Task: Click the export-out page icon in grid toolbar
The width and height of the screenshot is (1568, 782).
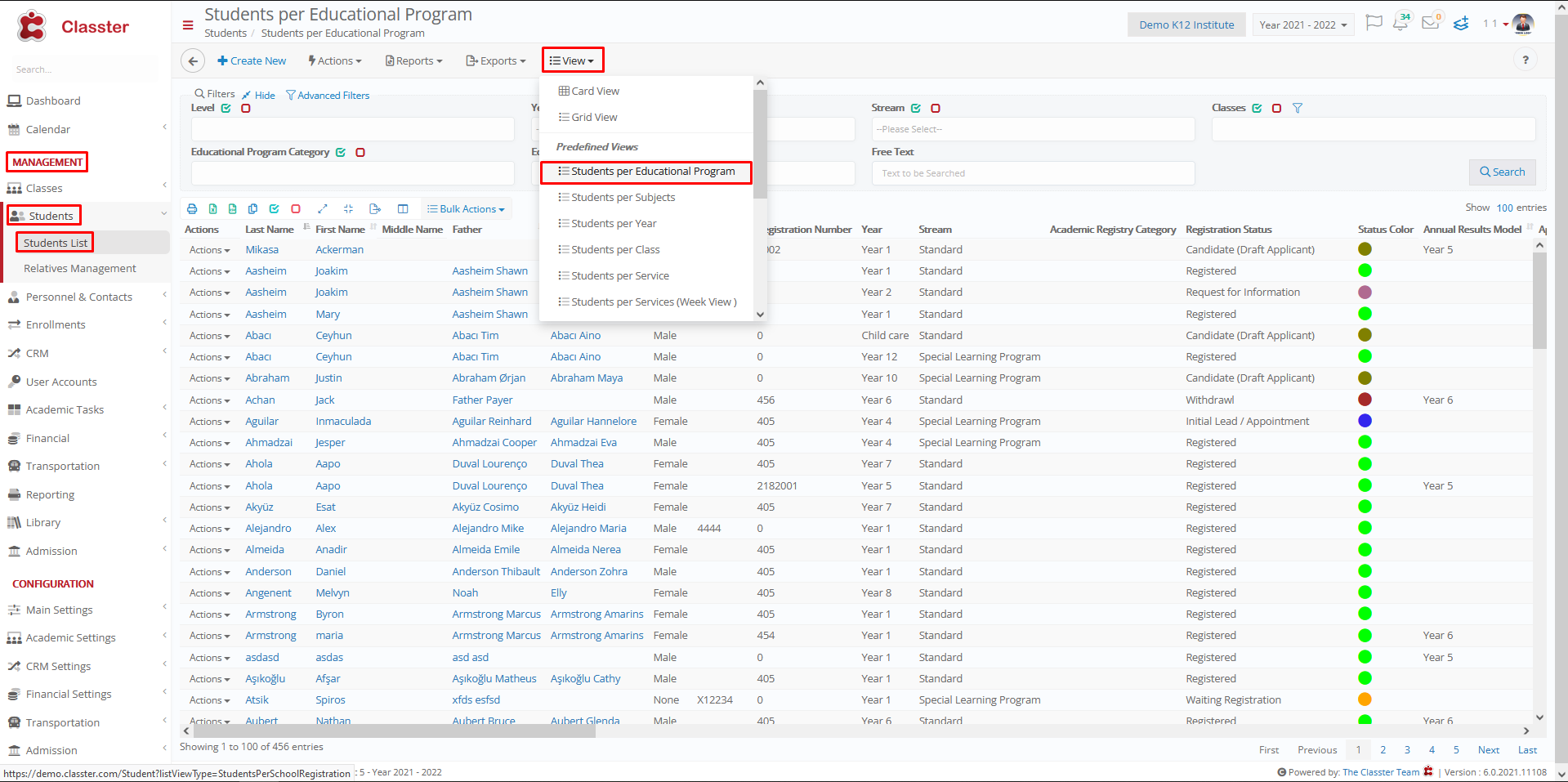Action: pos(375,208)
